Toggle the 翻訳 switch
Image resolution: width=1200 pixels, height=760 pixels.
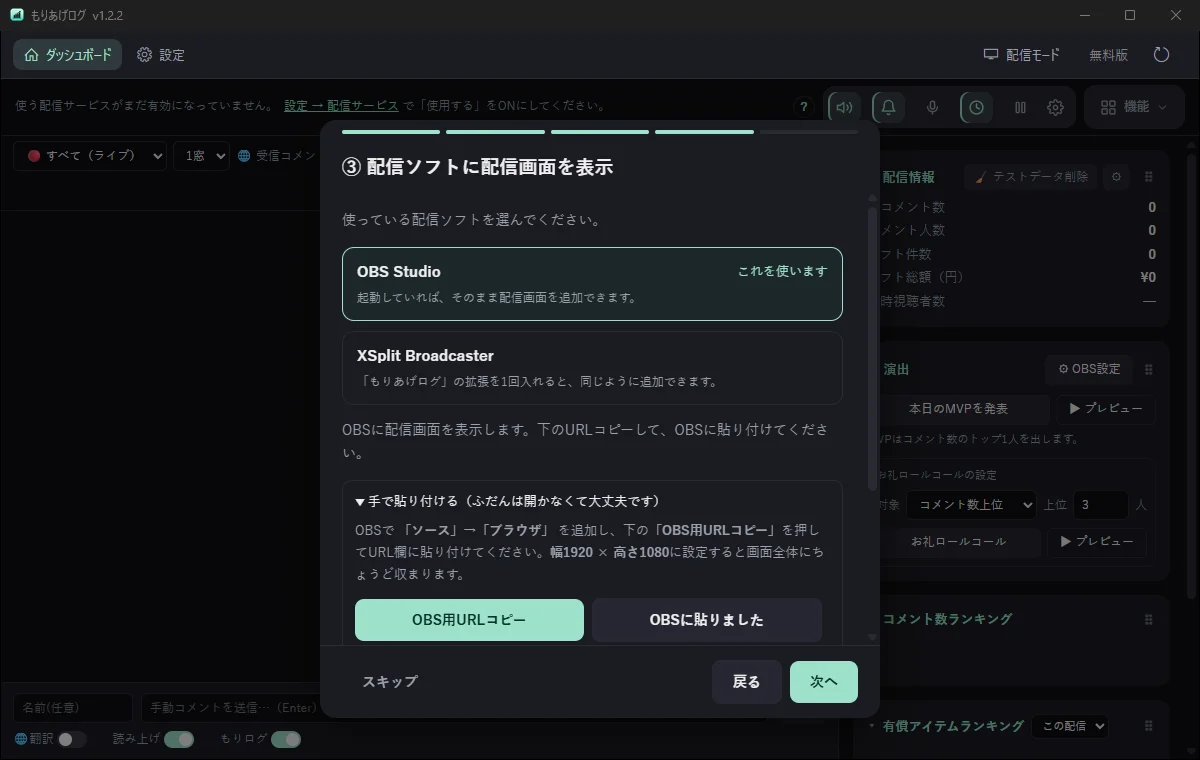(x=72, y=739)
